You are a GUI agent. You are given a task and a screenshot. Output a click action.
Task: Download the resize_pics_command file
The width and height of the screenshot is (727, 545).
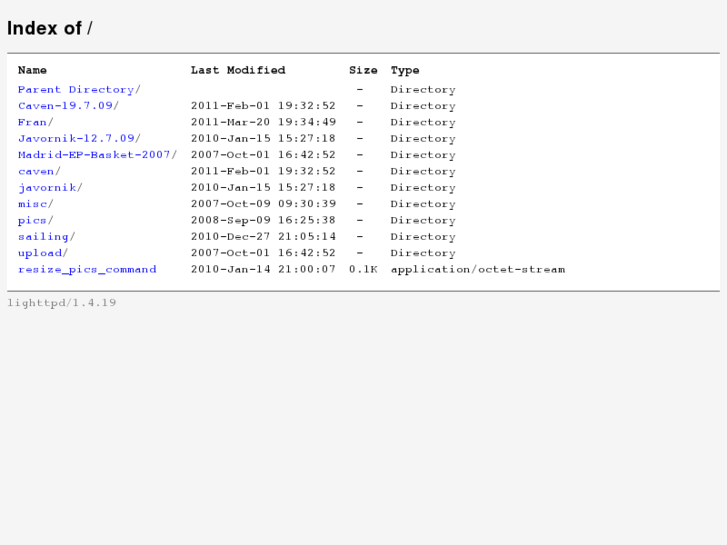[87, 269]
